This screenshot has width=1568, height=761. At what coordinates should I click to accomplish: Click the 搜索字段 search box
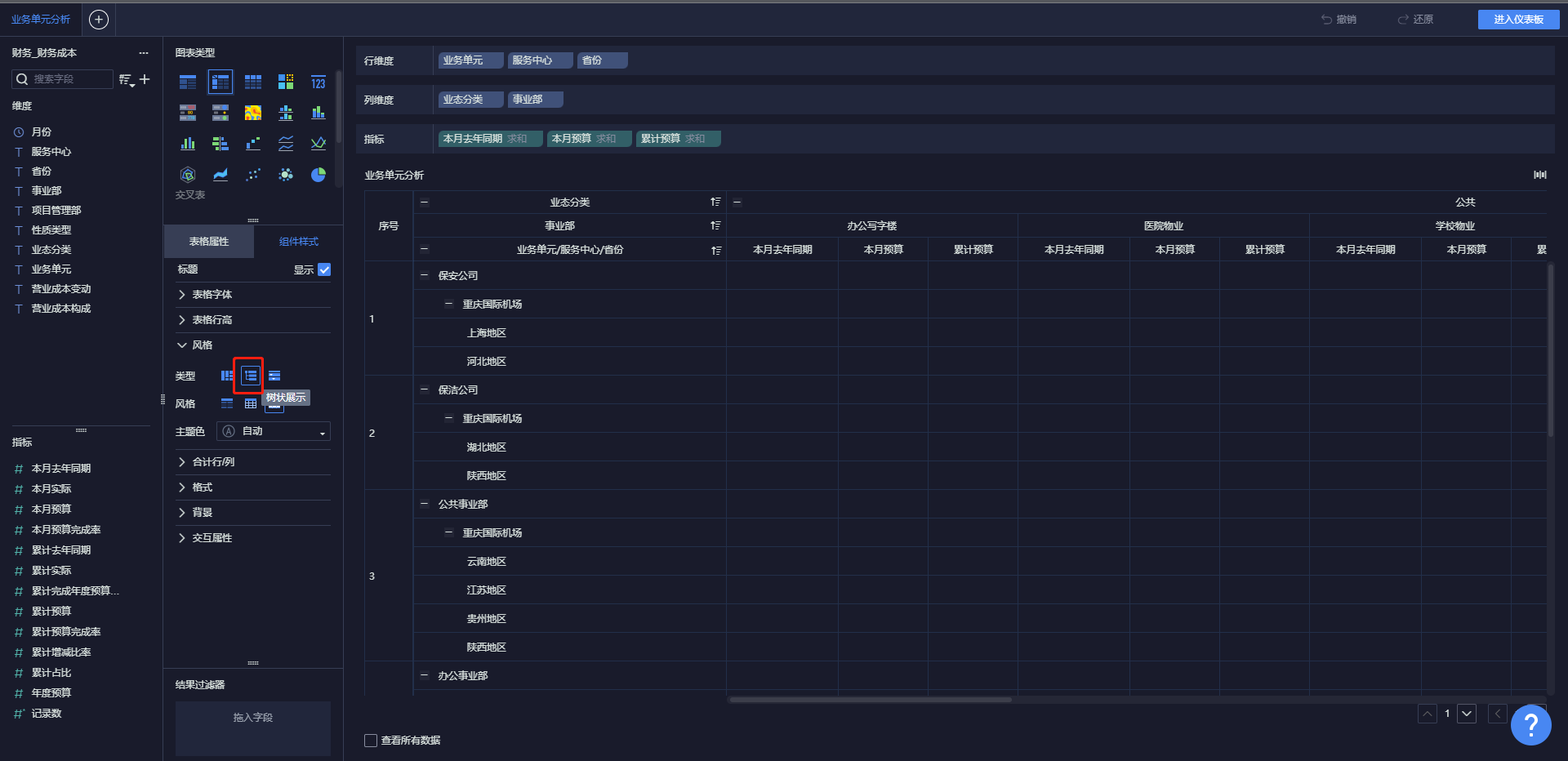(63, 79)
